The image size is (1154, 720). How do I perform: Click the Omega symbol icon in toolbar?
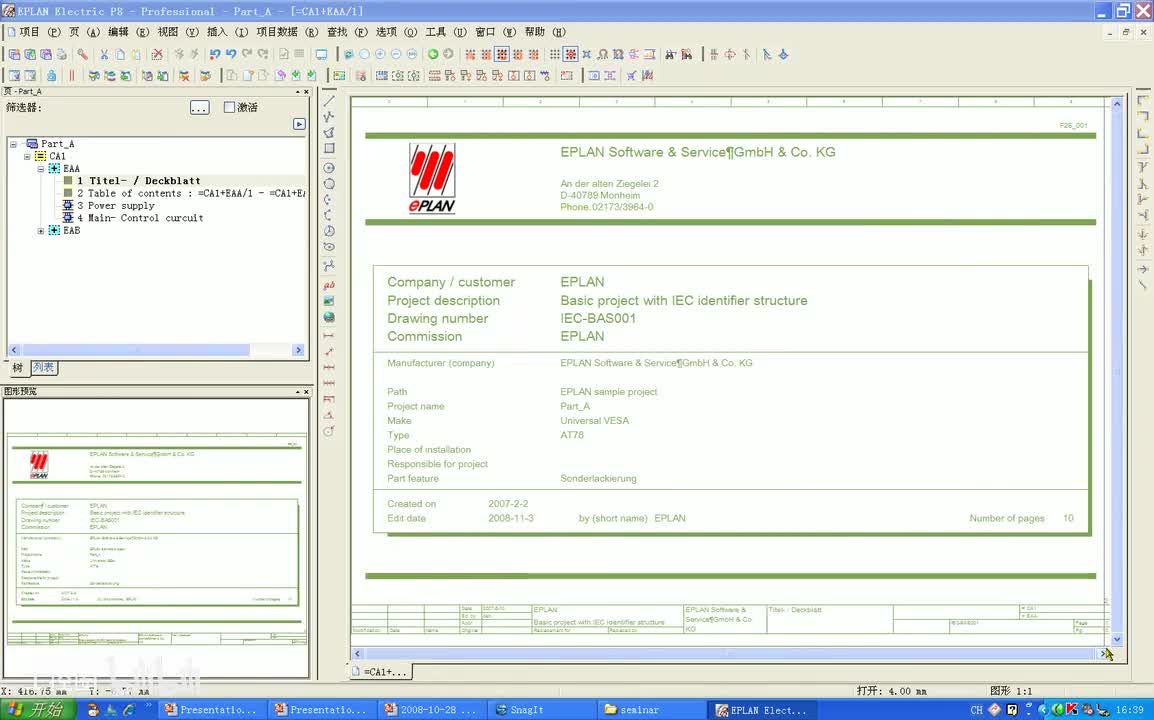click(x=602, y=54)
